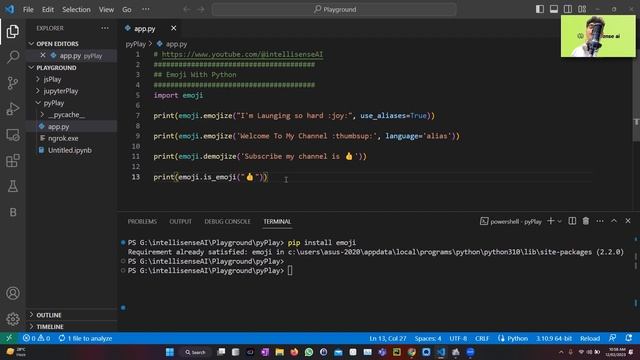Switch to the Terminal panel tab

pyautogui.click(x=277, y=221)
